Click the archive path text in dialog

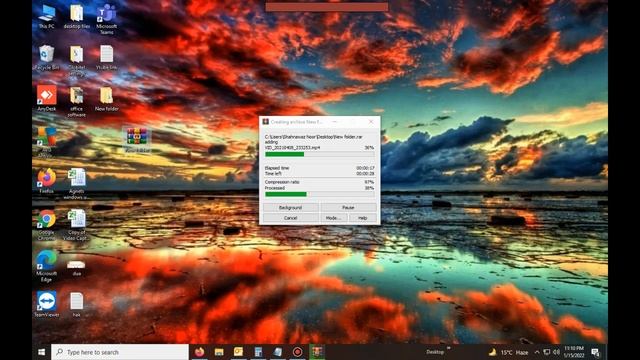313,137
